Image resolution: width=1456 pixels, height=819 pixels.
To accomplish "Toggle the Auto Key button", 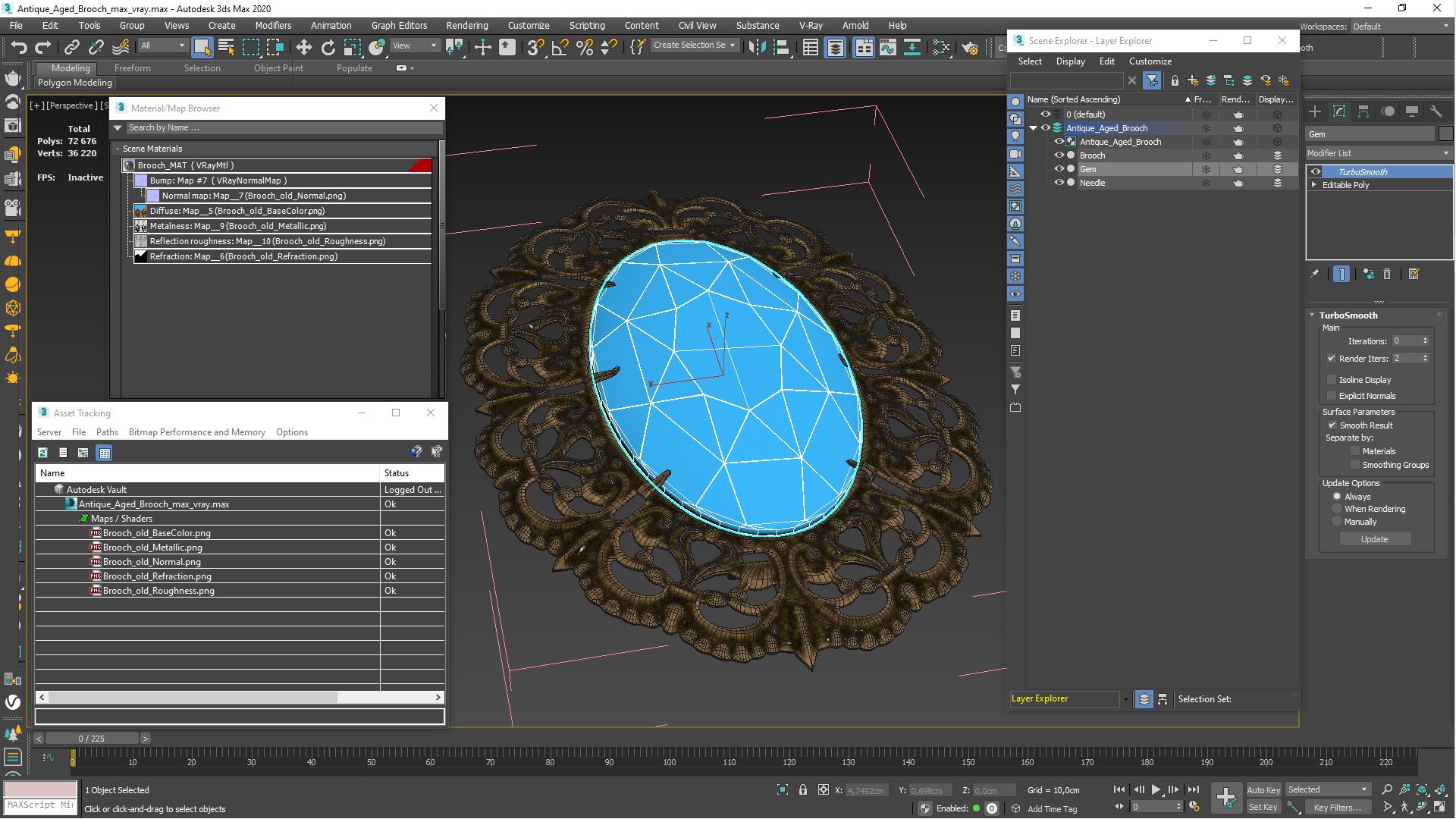I will tap(1263, 790).
